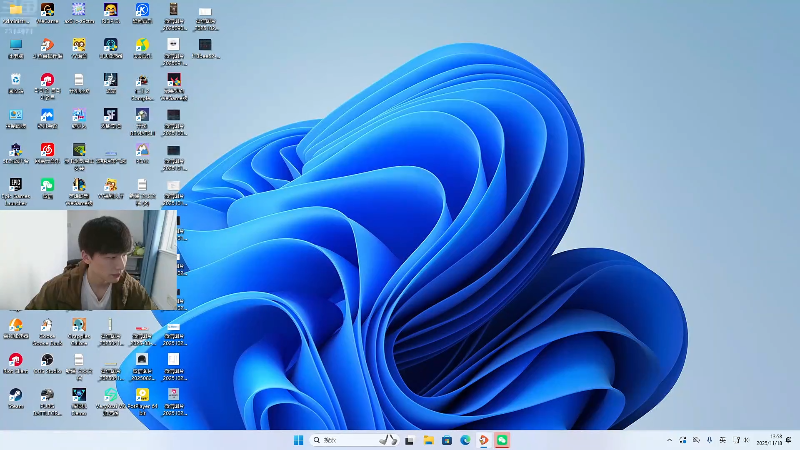Screen dimensions: 800x450
Task: Click the taskbar search box
Action: click(345, 440)
